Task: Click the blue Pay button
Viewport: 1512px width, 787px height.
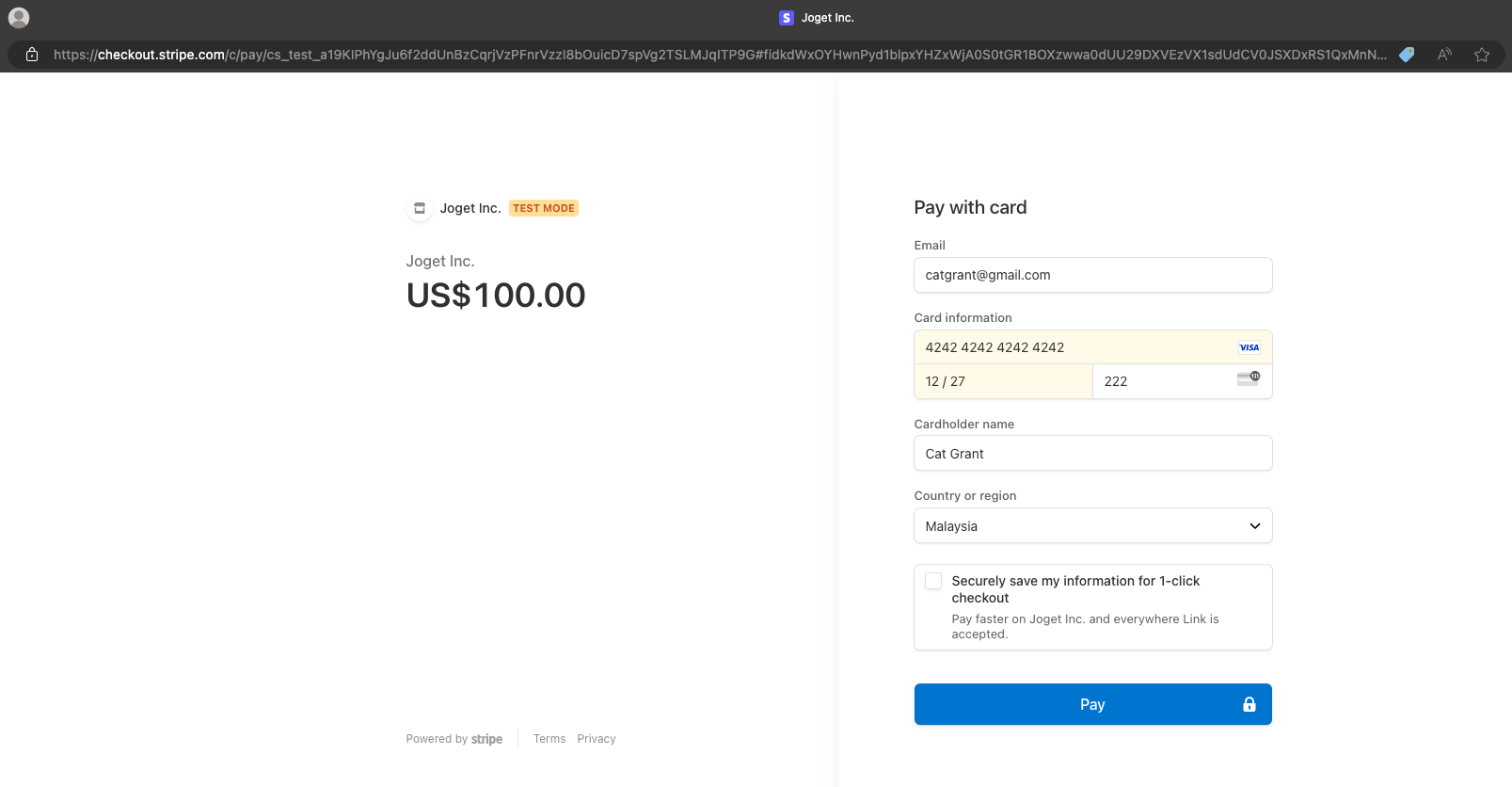Action: pyautogui.click(x=1092, y=704)
